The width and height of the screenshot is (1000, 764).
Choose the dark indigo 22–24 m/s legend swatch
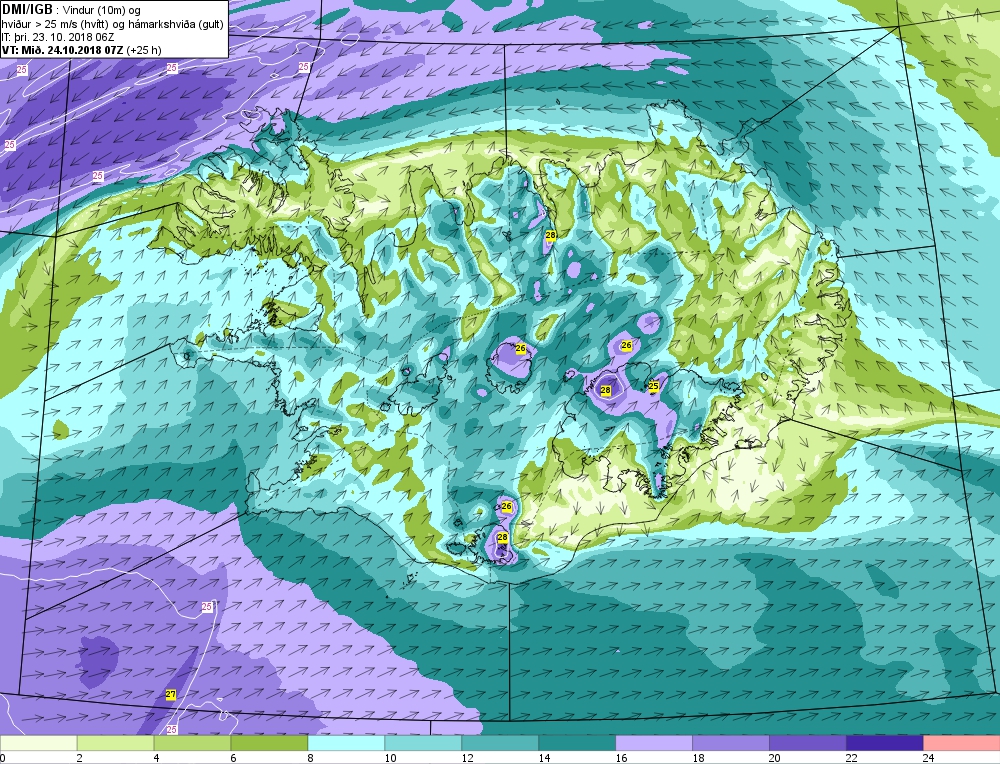pos(885,743)
